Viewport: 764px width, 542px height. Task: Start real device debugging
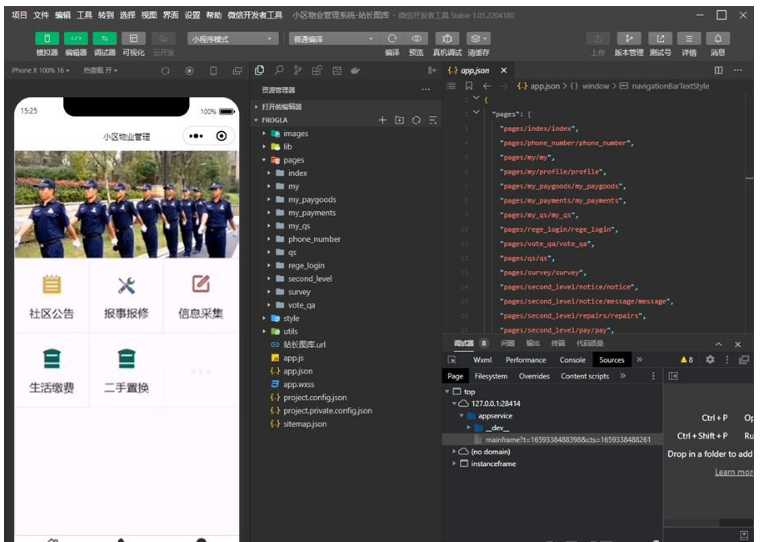click(447, 39)
